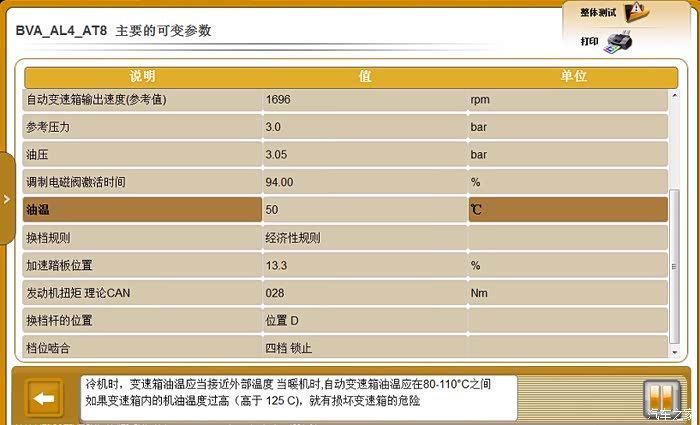Image resolution: width=700 pixels, height=425 pixels.
Task: Click the 整体测试 label
Action: (598, 12)
